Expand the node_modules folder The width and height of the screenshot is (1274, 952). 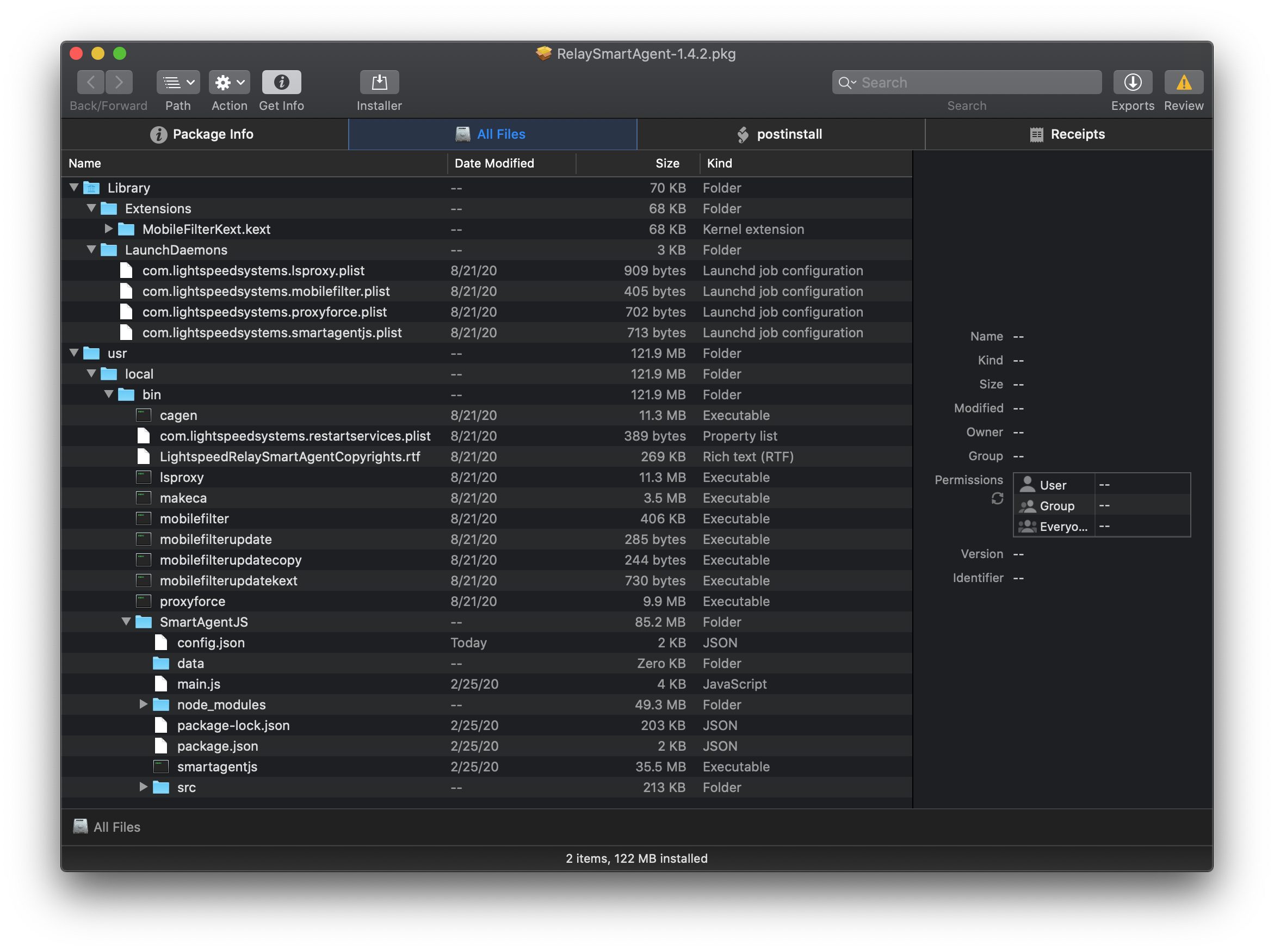click(143, 704)
